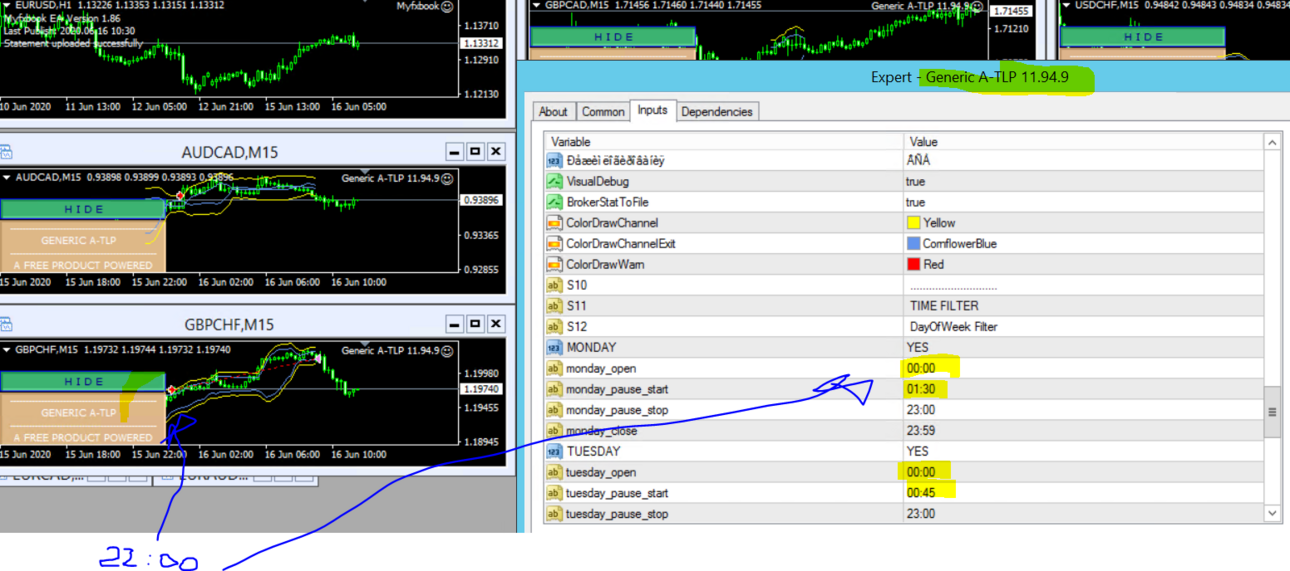1290x571 pixels.
Task: Click the red trade marker on AUDCAD chart
Action: tap(180, 196)
